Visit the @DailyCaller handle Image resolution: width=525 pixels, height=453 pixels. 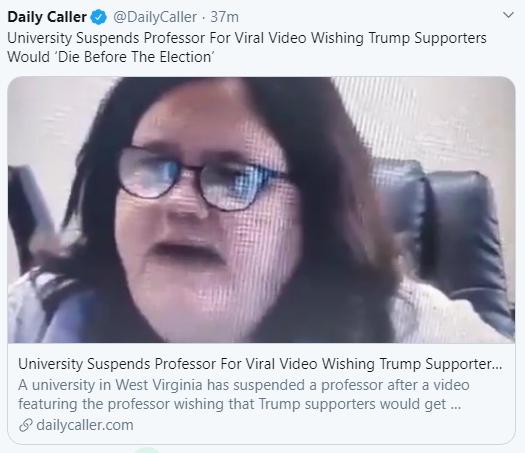pos(155,17)
